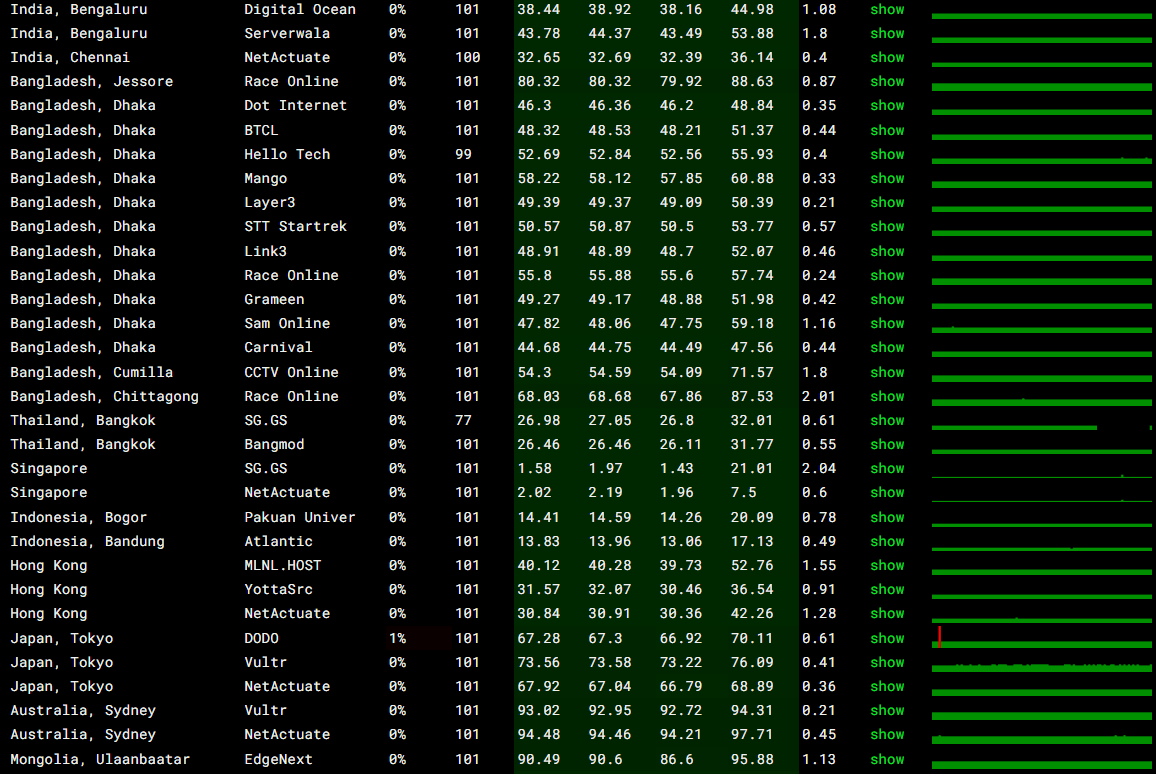
Task: Select the text Mongolia, Ulaanbaatar
Action: point(100,759)
